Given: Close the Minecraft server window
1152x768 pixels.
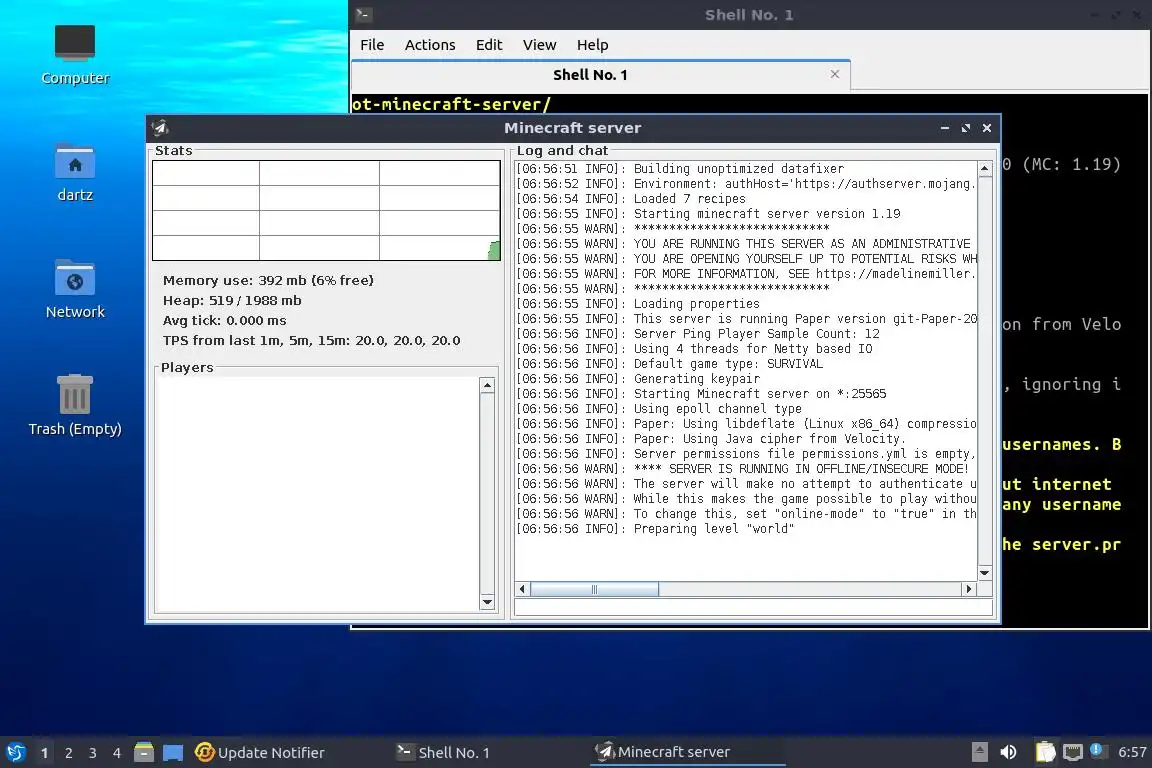Looking at the screenshot, I should tap(987, 128).
